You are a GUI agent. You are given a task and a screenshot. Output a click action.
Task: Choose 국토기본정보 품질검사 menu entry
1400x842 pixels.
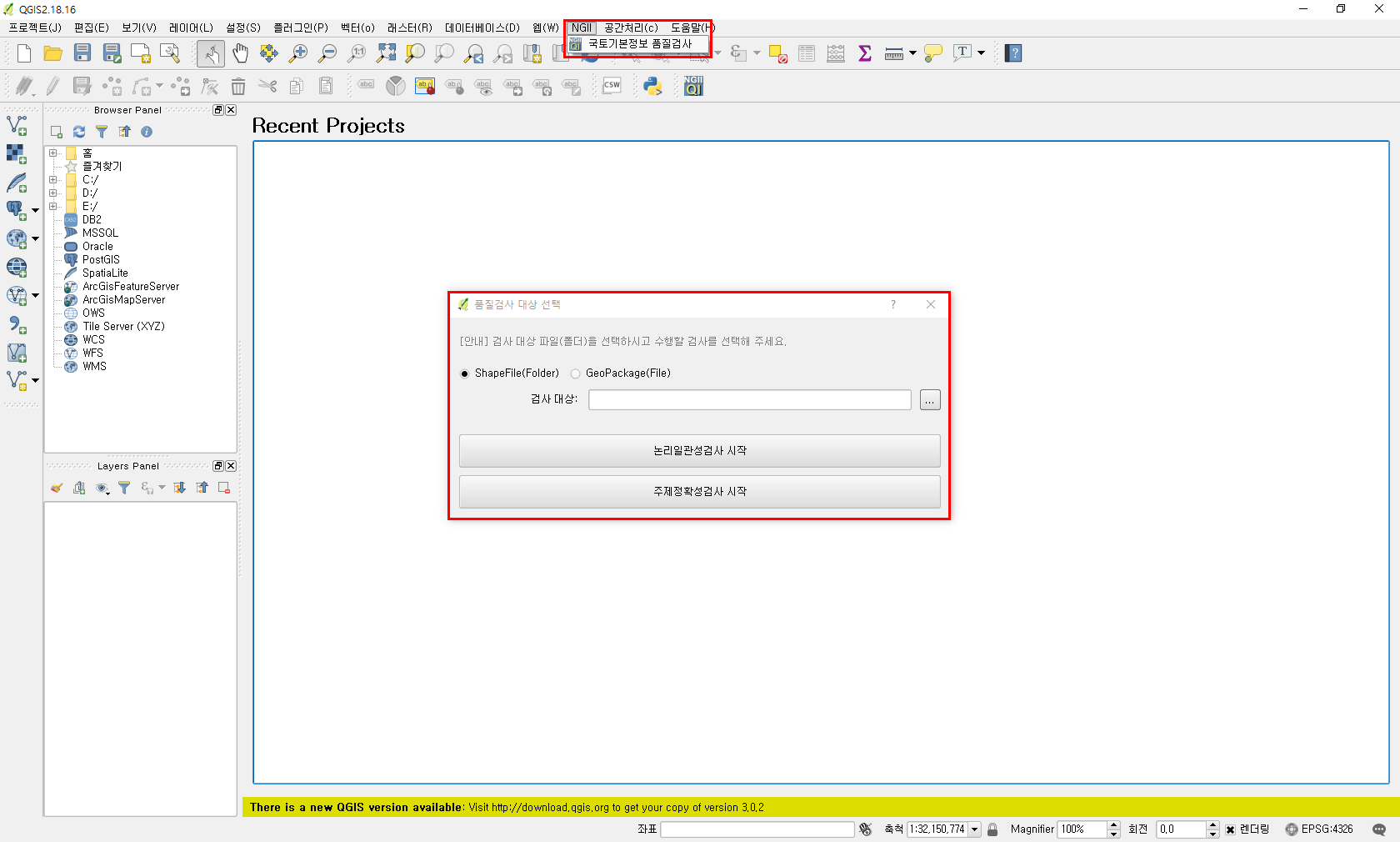tap(640, 44)
